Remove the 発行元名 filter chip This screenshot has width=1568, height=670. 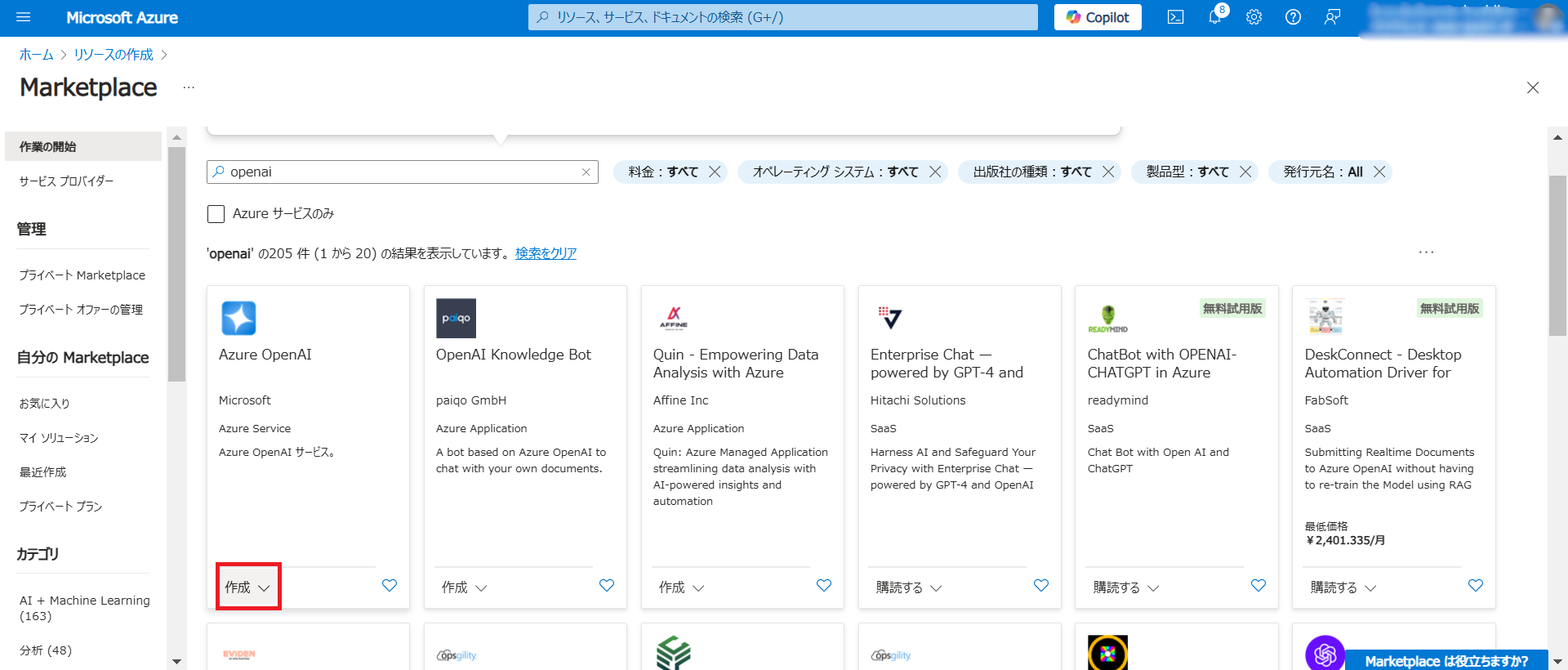pos(1379,172)
